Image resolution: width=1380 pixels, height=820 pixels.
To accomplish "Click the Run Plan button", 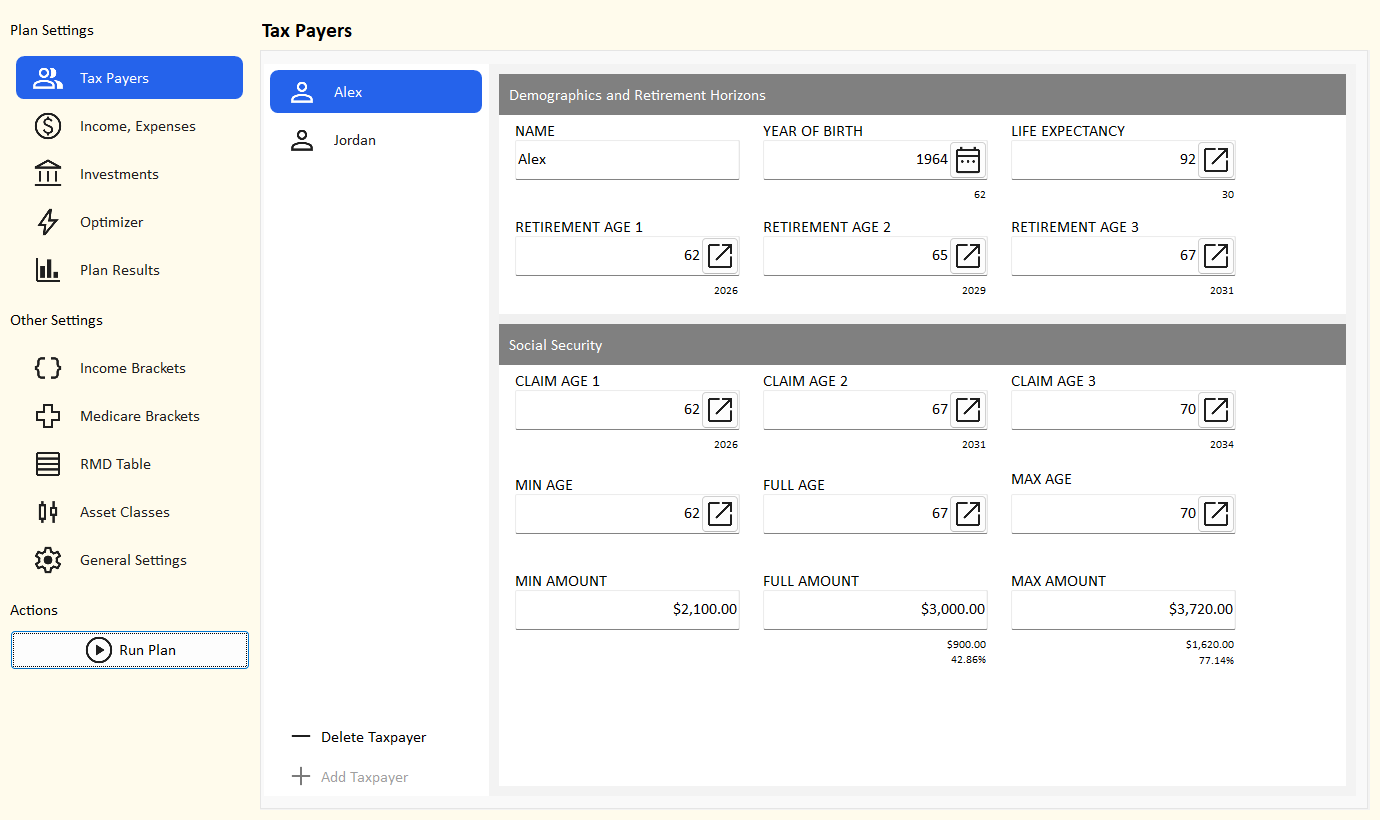I will 130,650.
